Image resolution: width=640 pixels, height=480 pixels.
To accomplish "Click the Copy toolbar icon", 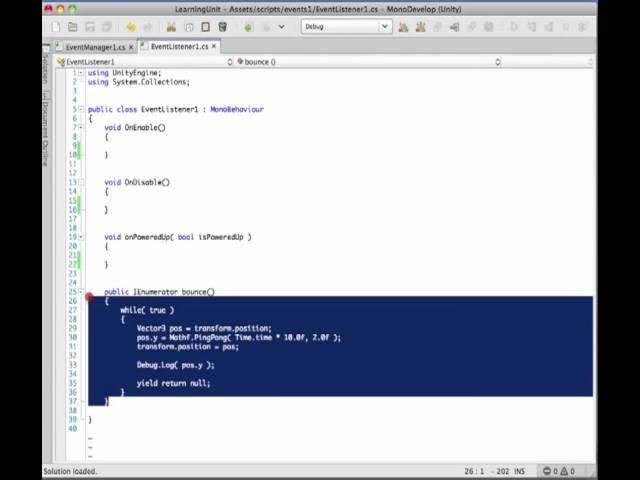I will pyautogui.click(x=189, y=27).
